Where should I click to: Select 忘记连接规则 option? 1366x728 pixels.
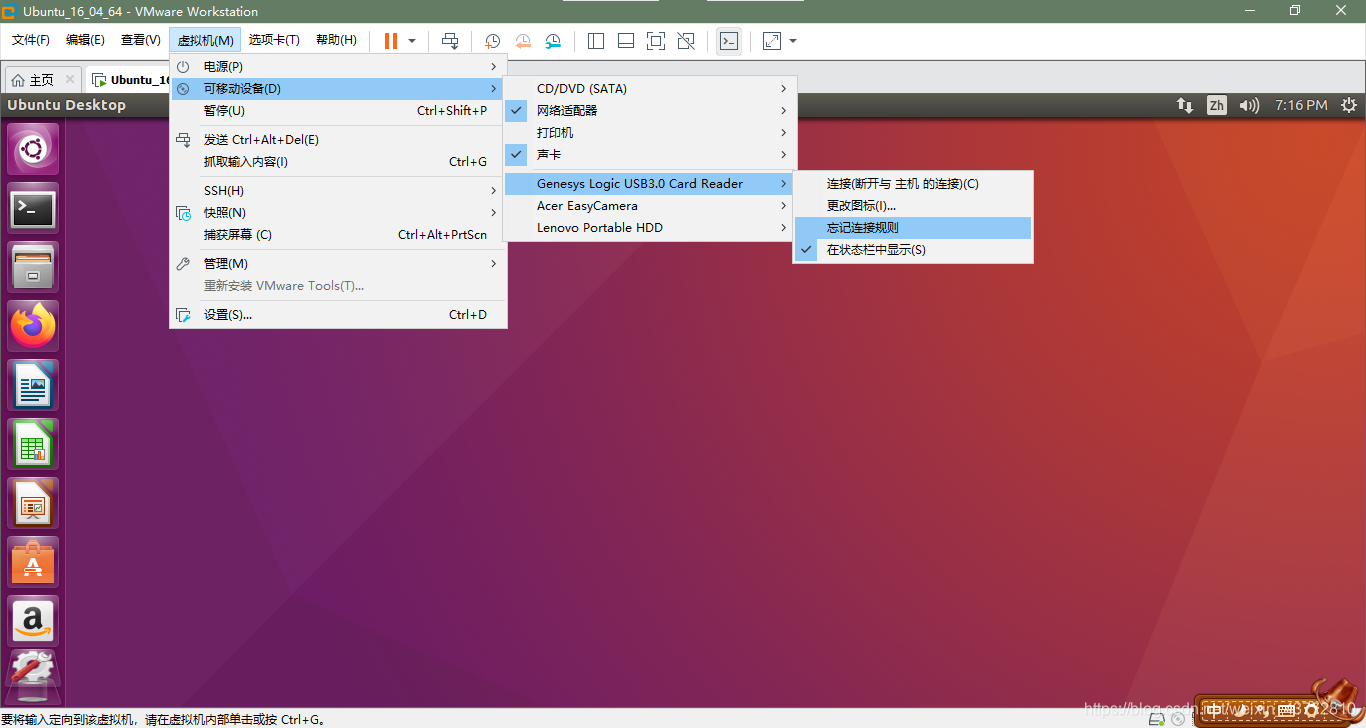913,228
